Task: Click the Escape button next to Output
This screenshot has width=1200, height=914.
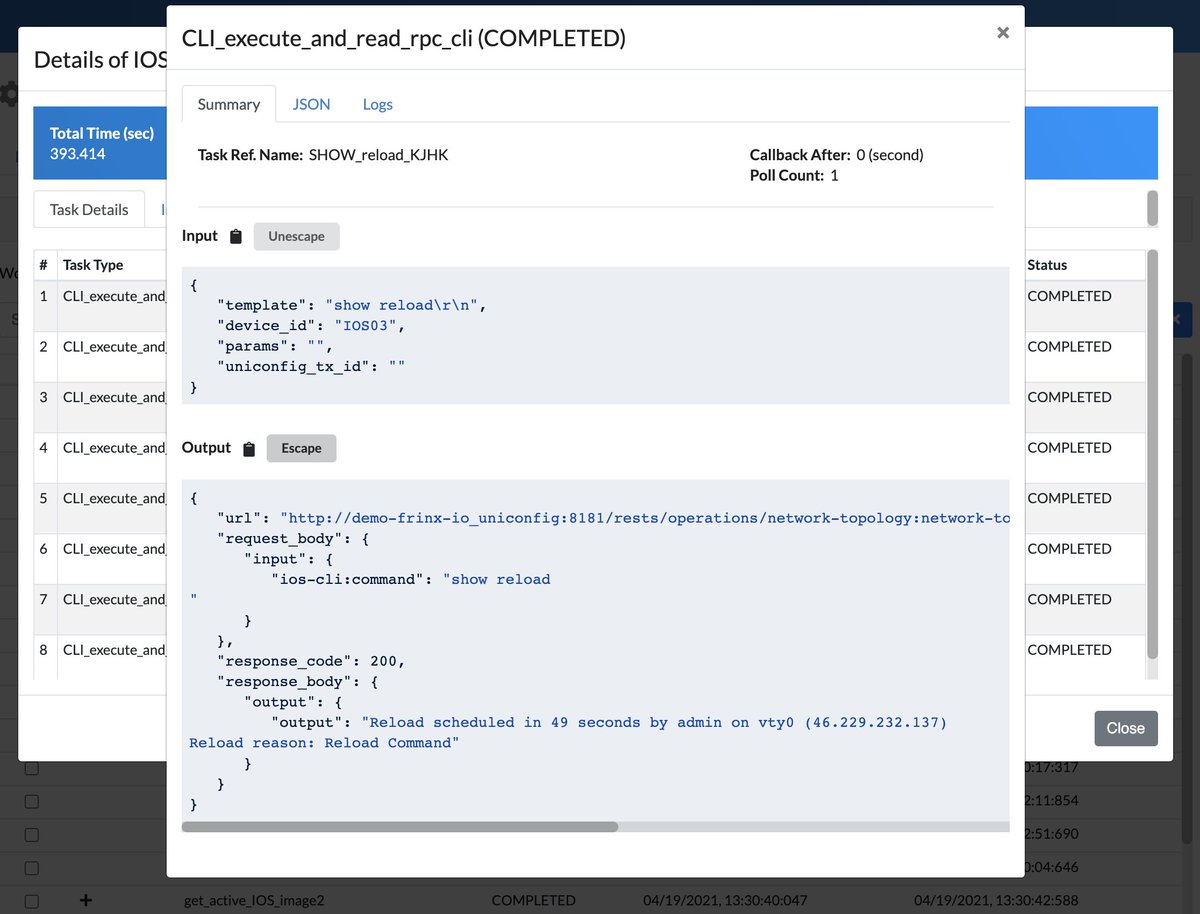Action: pyautogui.click(x=301, y=448)
